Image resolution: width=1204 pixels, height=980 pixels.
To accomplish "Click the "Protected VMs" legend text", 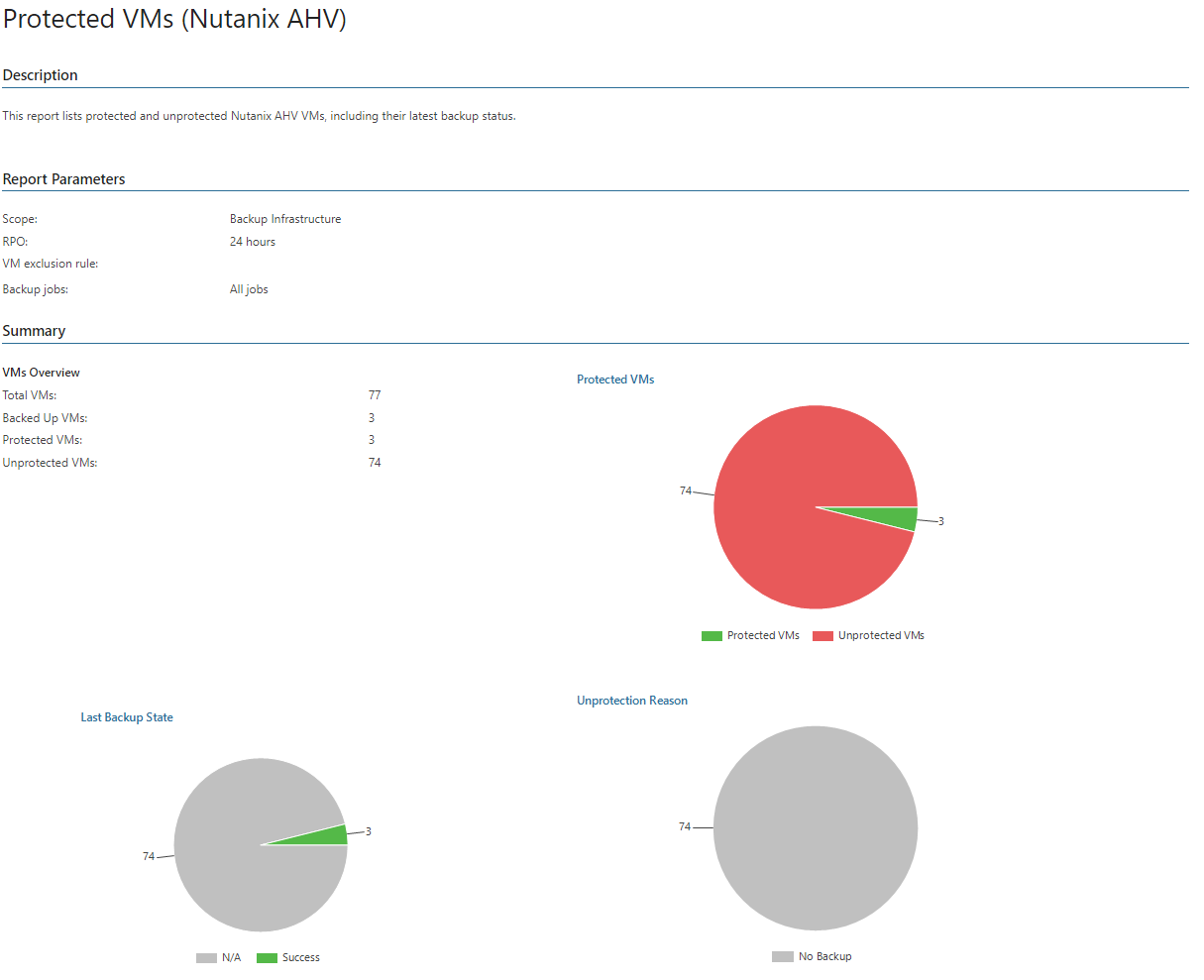I will click(x=763, y=636).
